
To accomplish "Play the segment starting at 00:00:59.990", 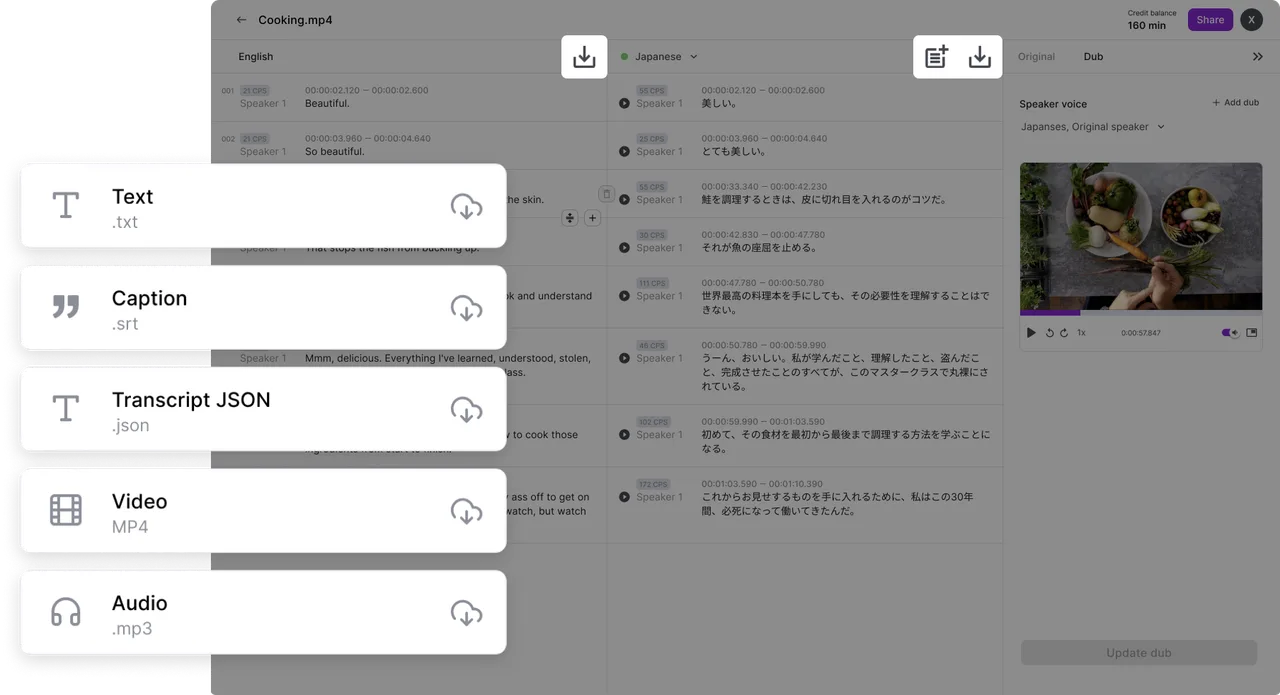I will [x=624, y=435].
